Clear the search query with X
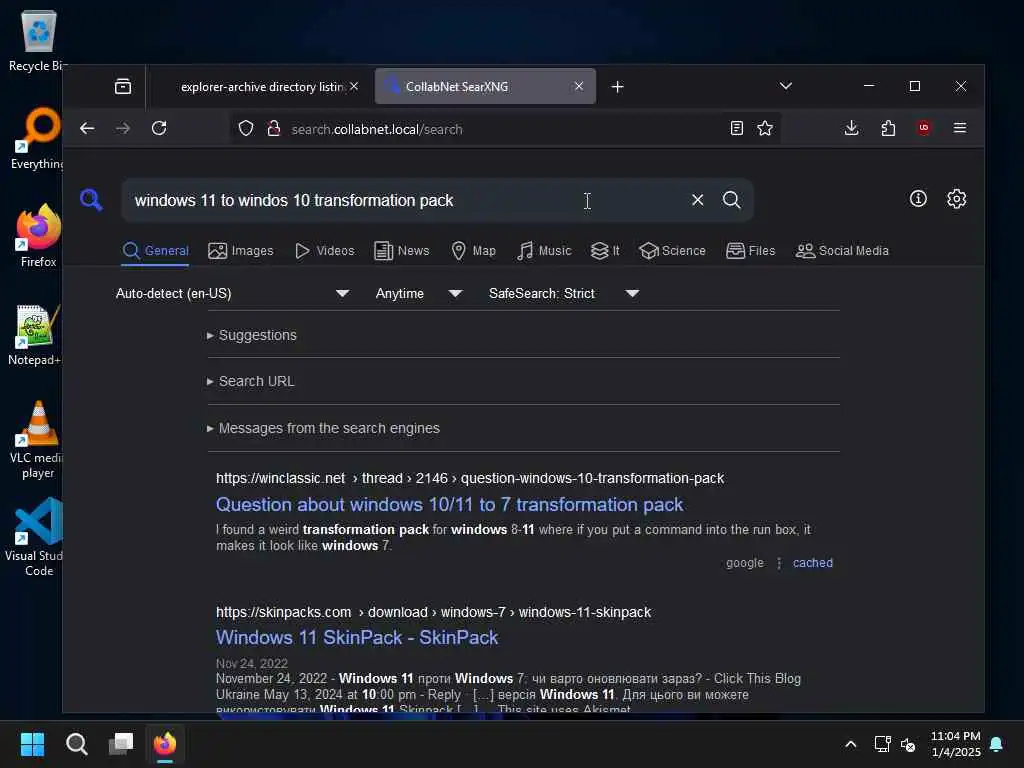 click(697, 200)
